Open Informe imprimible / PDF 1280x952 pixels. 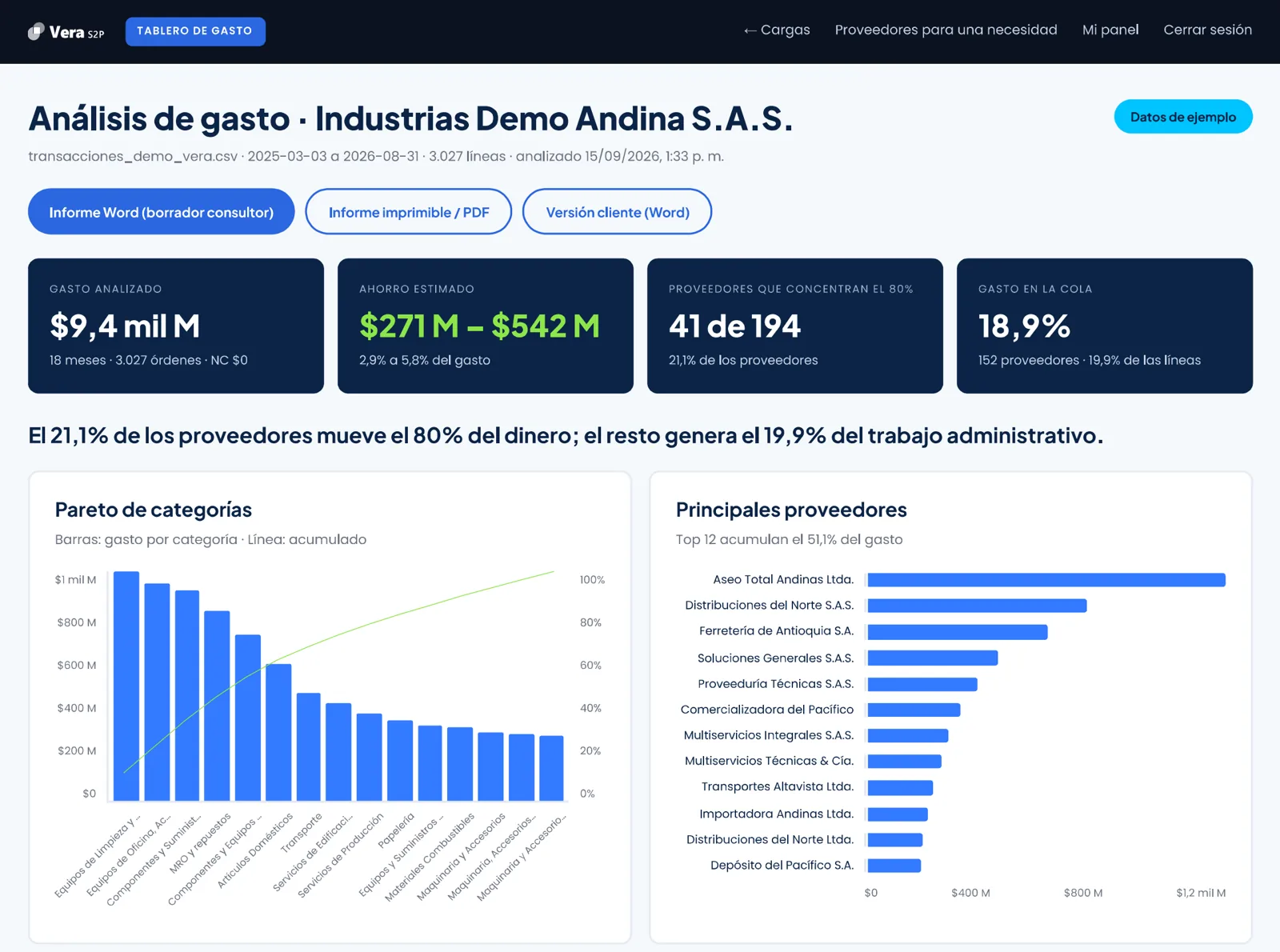(x=409, y=212)
